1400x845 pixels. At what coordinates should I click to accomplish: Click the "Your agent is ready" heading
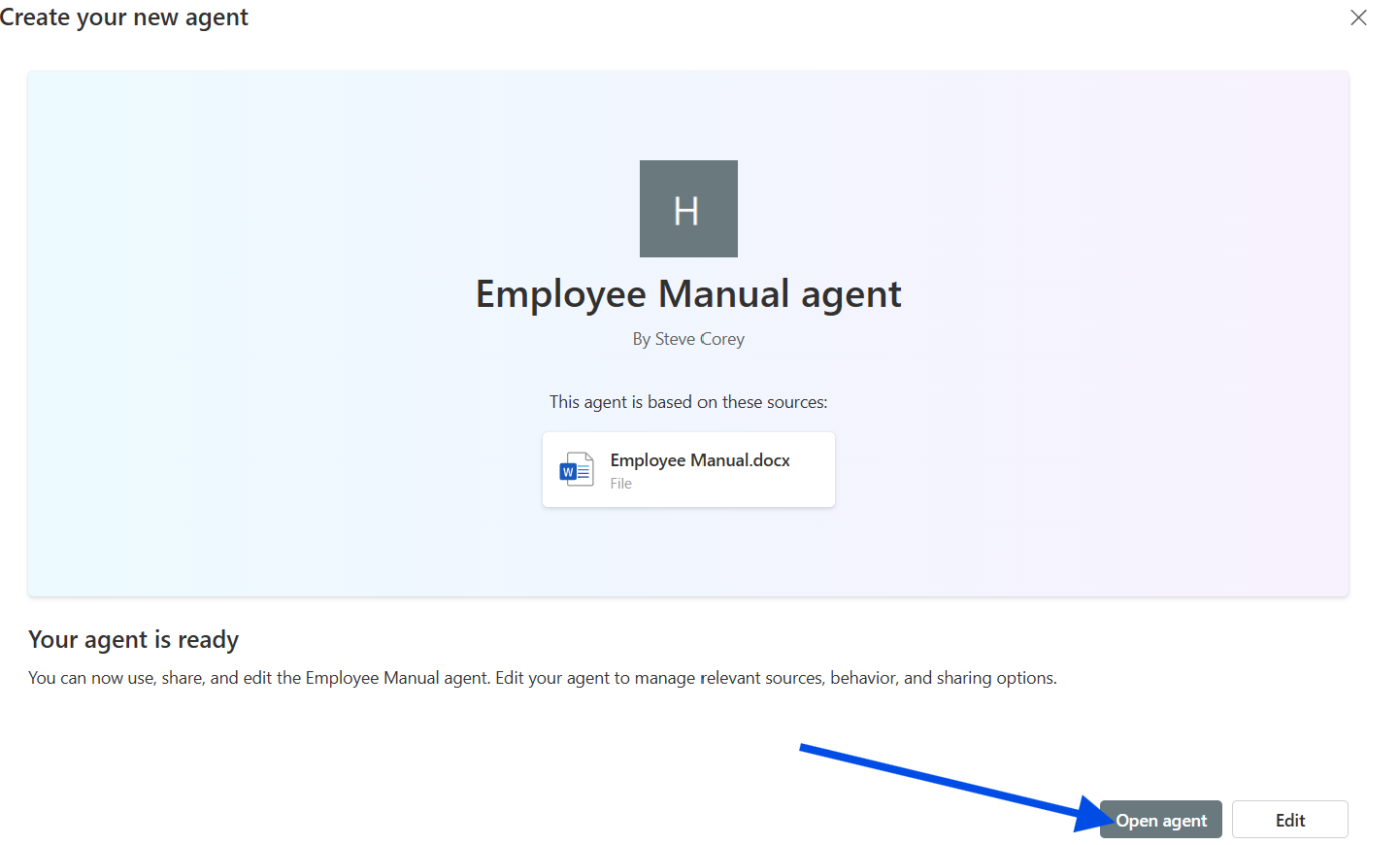pos(133,639)
